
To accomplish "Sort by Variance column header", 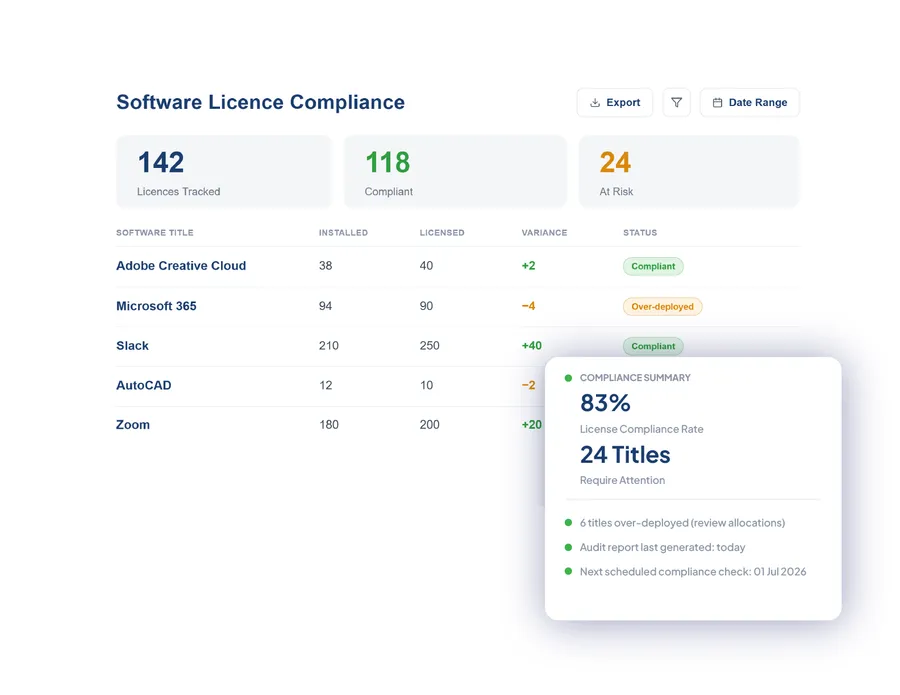I will [544, 232].
